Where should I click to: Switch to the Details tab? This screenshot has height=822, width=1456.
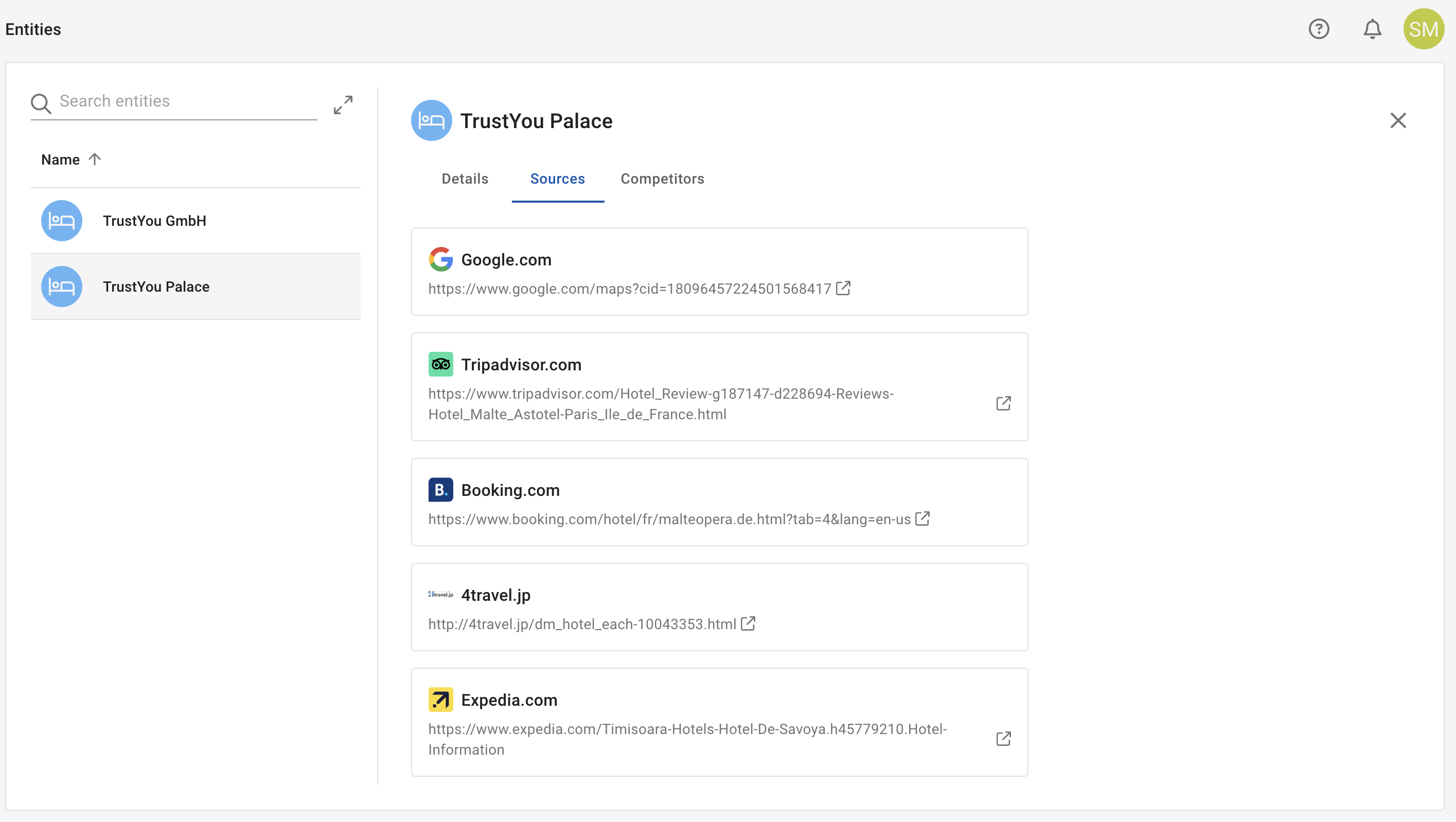(x=465, y=178)
